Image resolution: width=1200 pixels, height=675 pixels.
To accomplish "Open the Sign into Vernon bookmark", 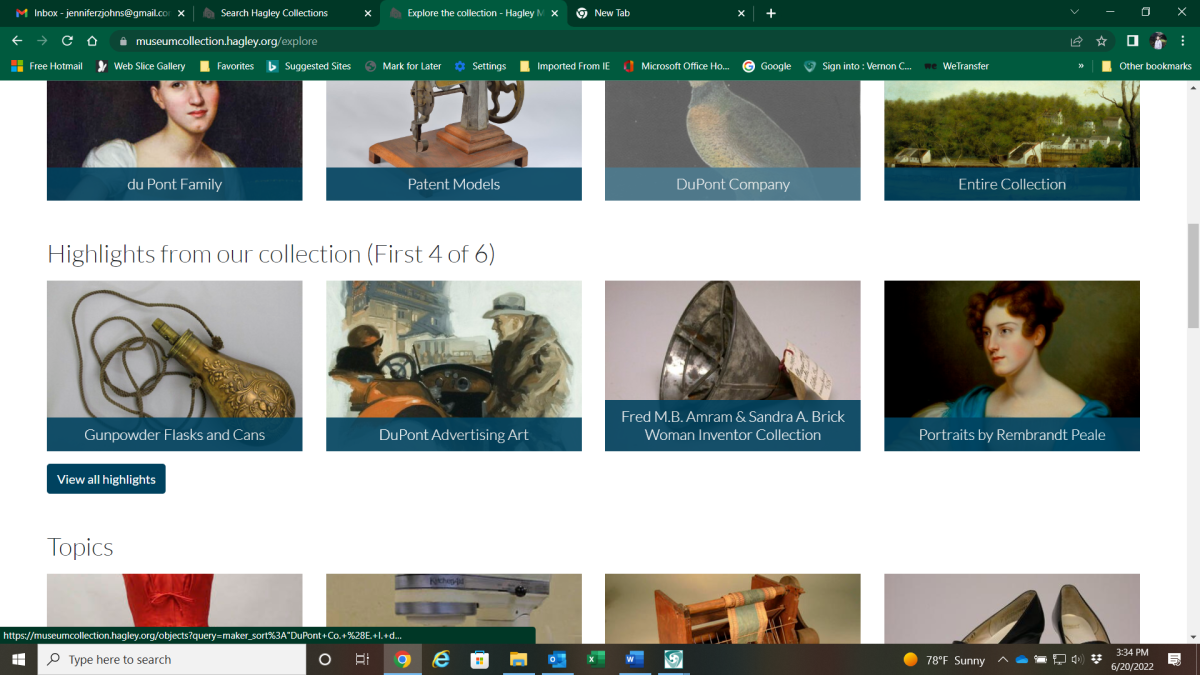I will coord(858,66).
